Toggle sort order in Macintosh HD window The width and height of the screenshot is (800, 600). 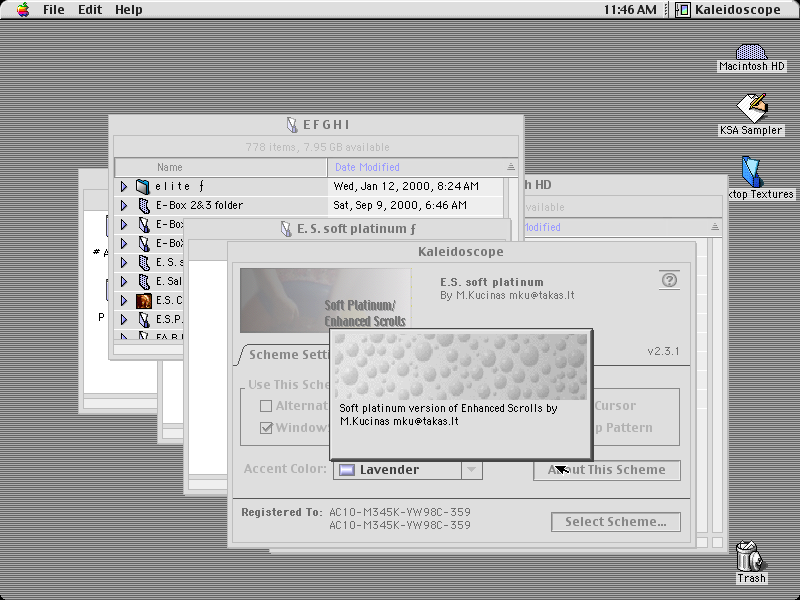pyautogui.click(x=715, y=227)
